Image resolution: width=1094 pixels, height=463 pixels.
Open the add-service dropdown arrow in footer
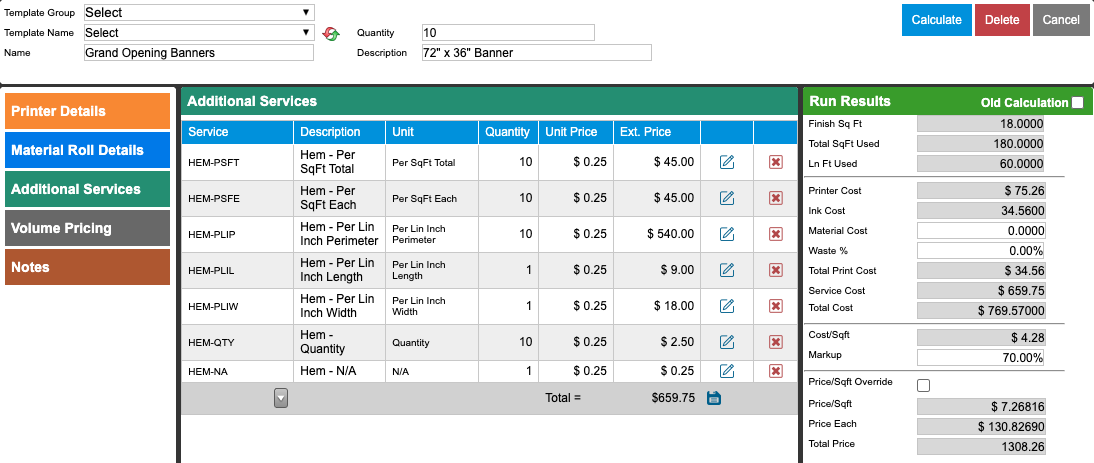pyautogui.click(x=280, y=398)
